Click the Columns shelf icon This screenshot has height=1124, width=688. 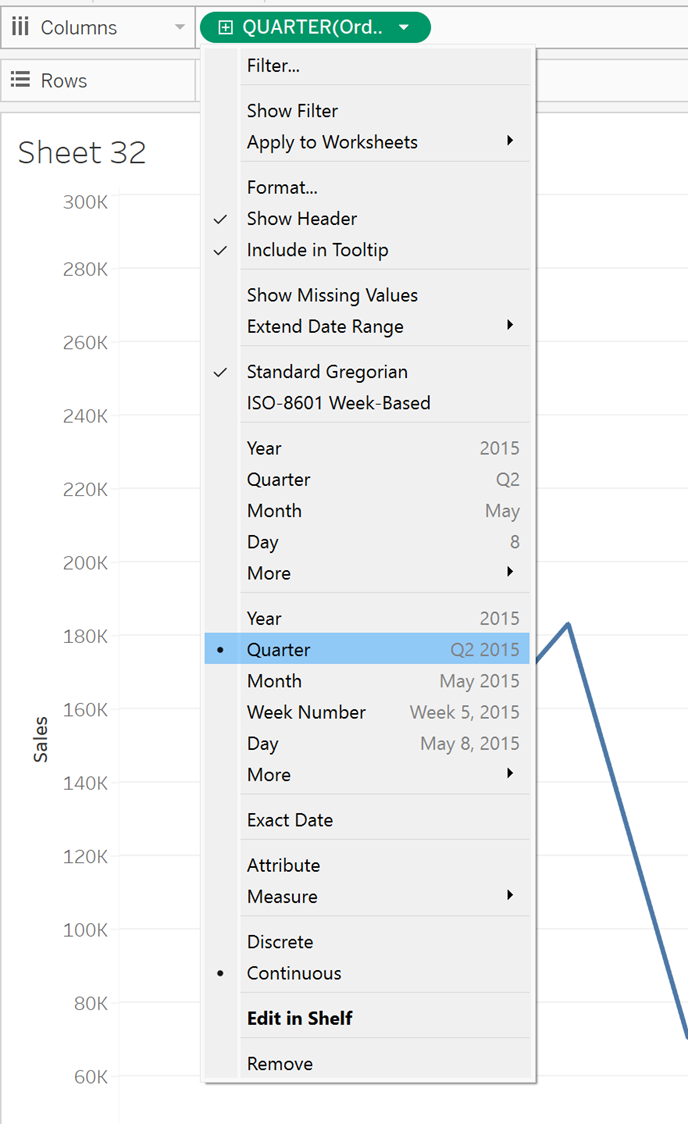pyautogui.click(x=20, y=28)
